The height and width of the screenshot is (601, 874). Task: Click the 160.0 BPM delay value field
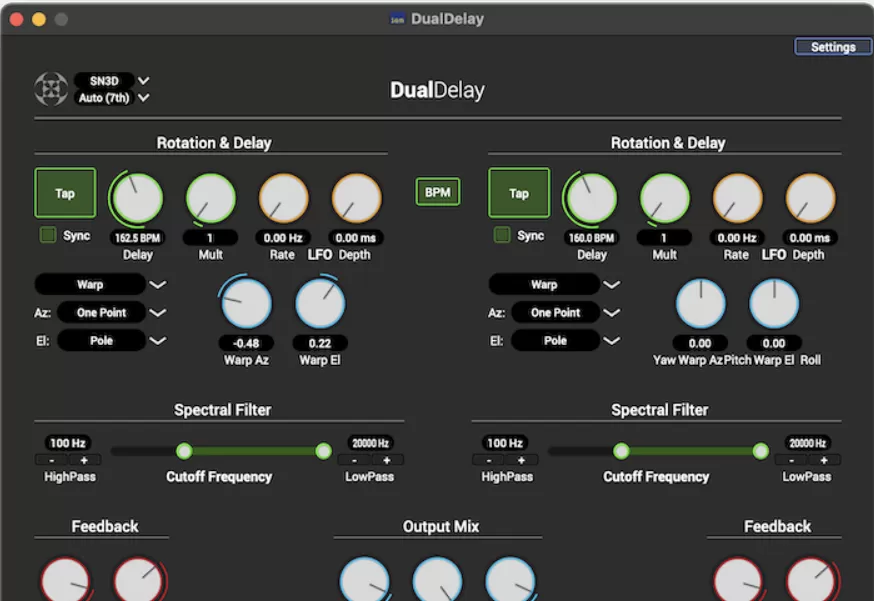pyautogui.click(x=591, y=238)
